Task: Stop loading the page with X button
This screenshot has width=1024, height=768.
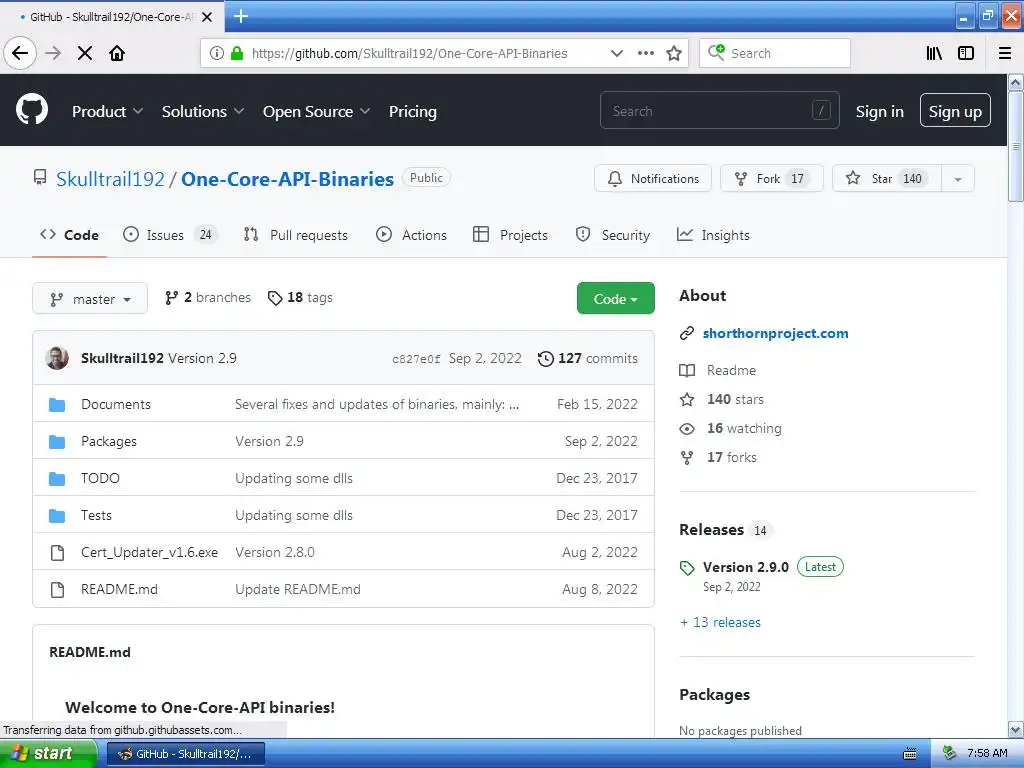Action: tap(85, 54)
